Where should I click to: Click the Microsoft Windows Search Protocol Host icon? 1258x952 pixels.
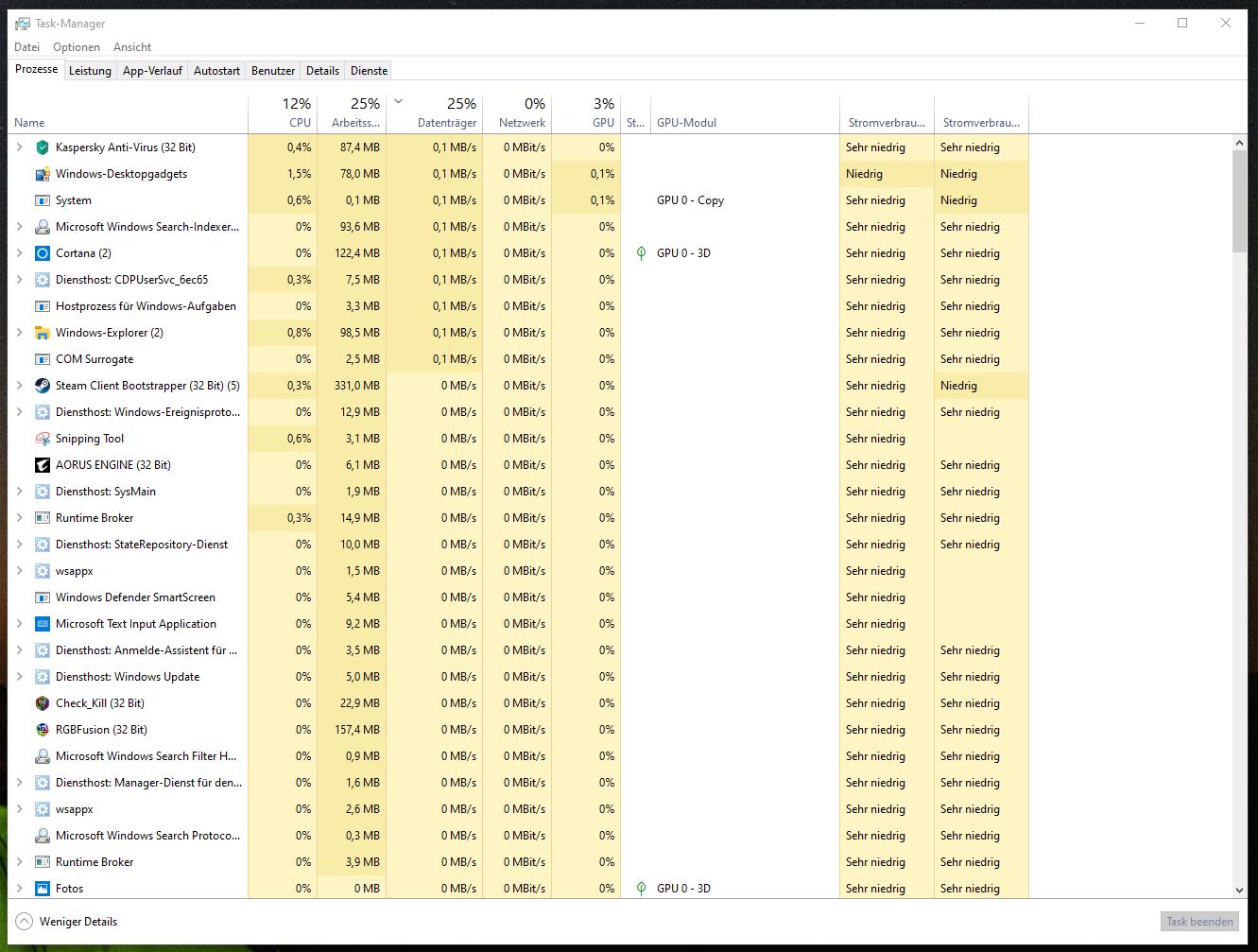(x=42, y=836)
